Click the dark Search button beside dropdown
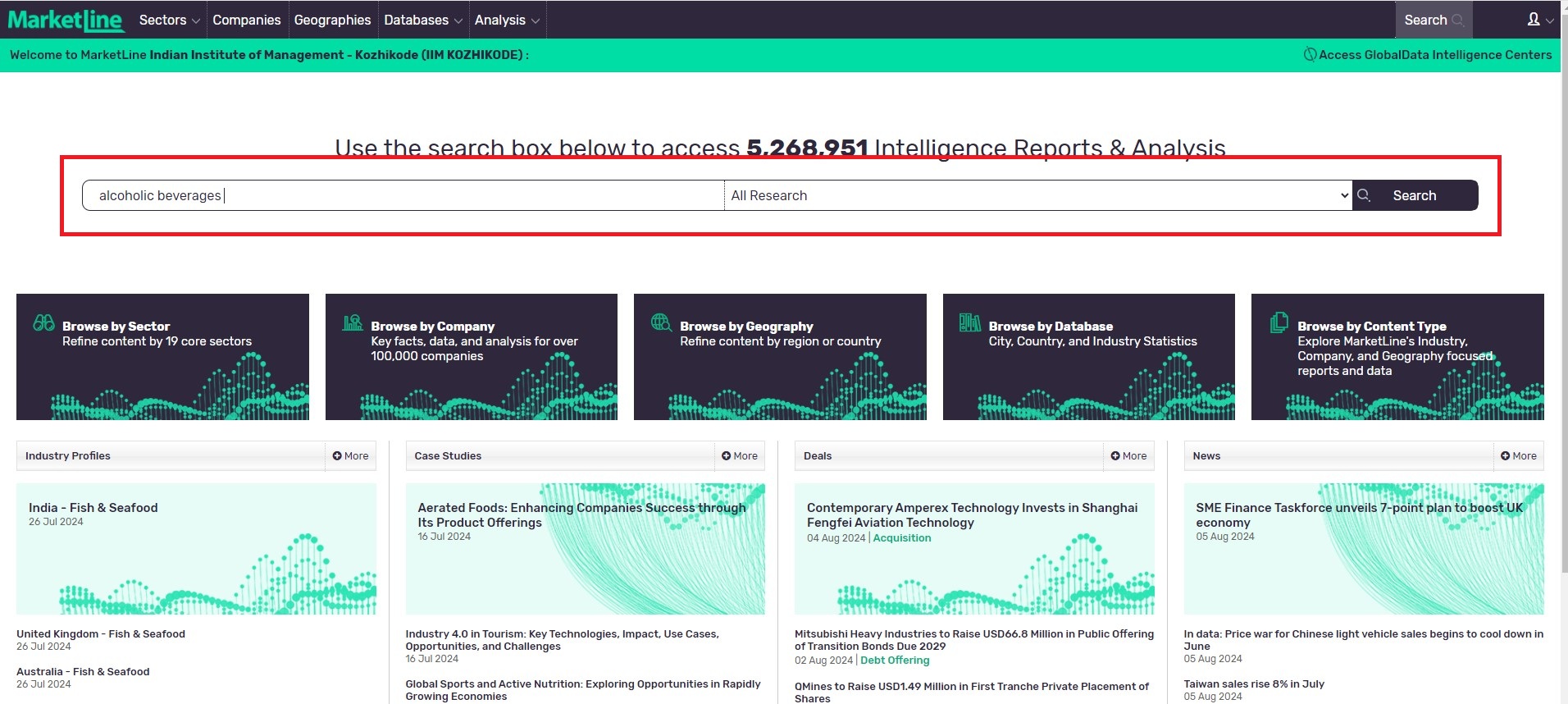The width and height of the screenshot is (1568, 704). 1415,195
